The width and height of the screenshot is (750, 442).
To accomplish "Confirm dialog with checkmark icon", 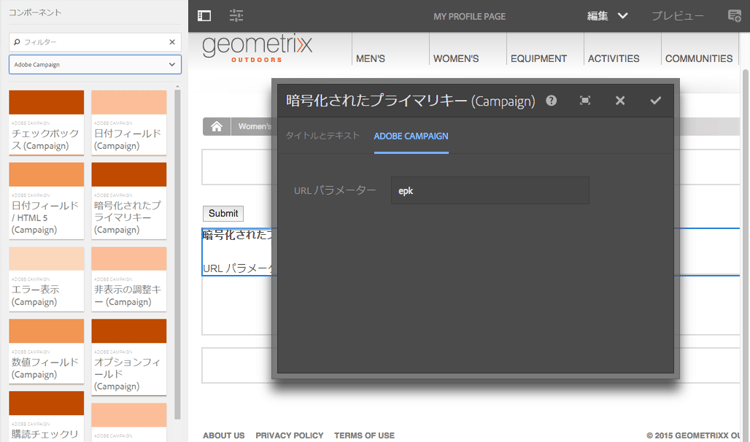I will [655, 100].
